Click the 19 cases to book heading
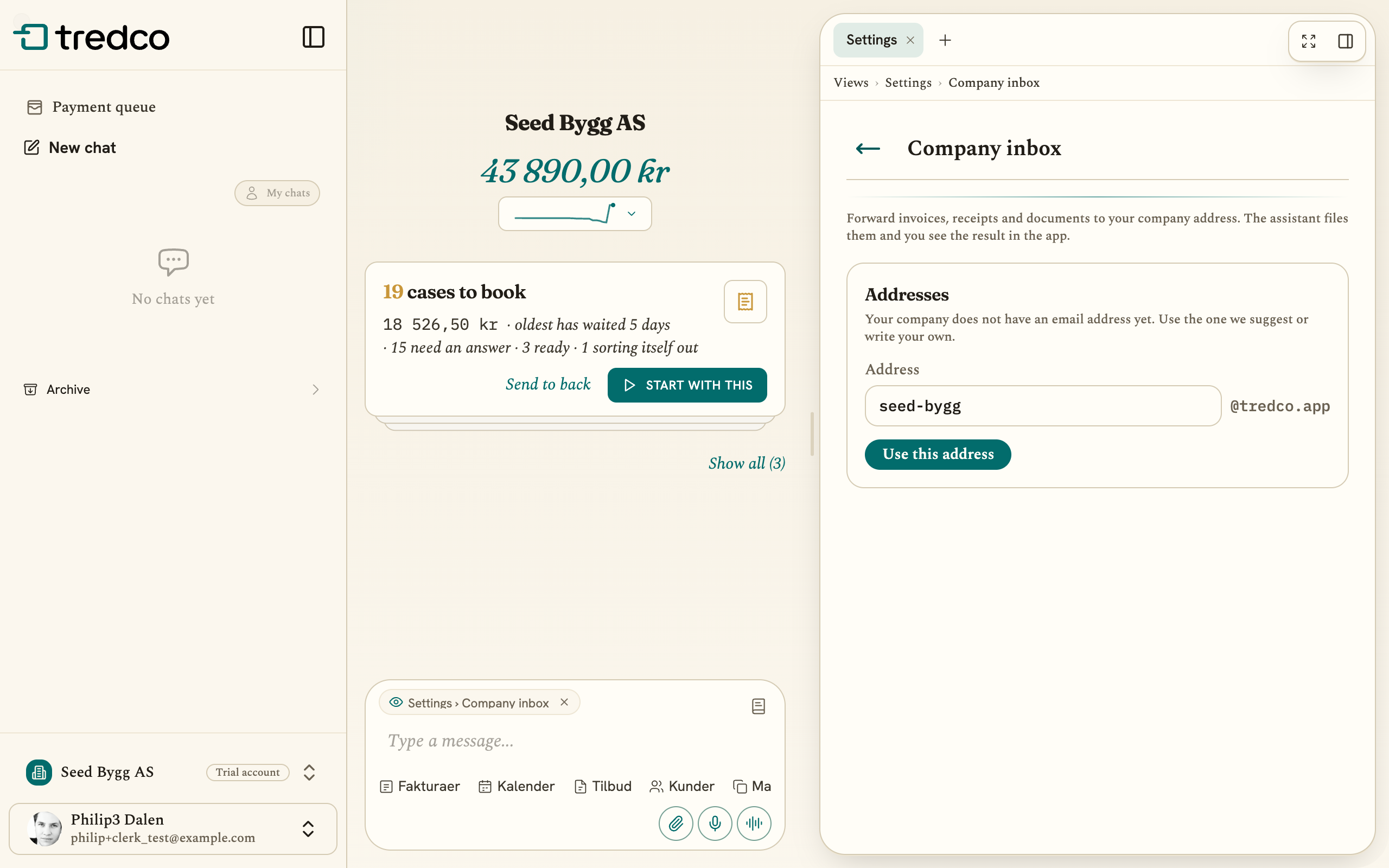Image resolution: width=1389 pixels, height=868 pixels. click(x=454, y=292)
